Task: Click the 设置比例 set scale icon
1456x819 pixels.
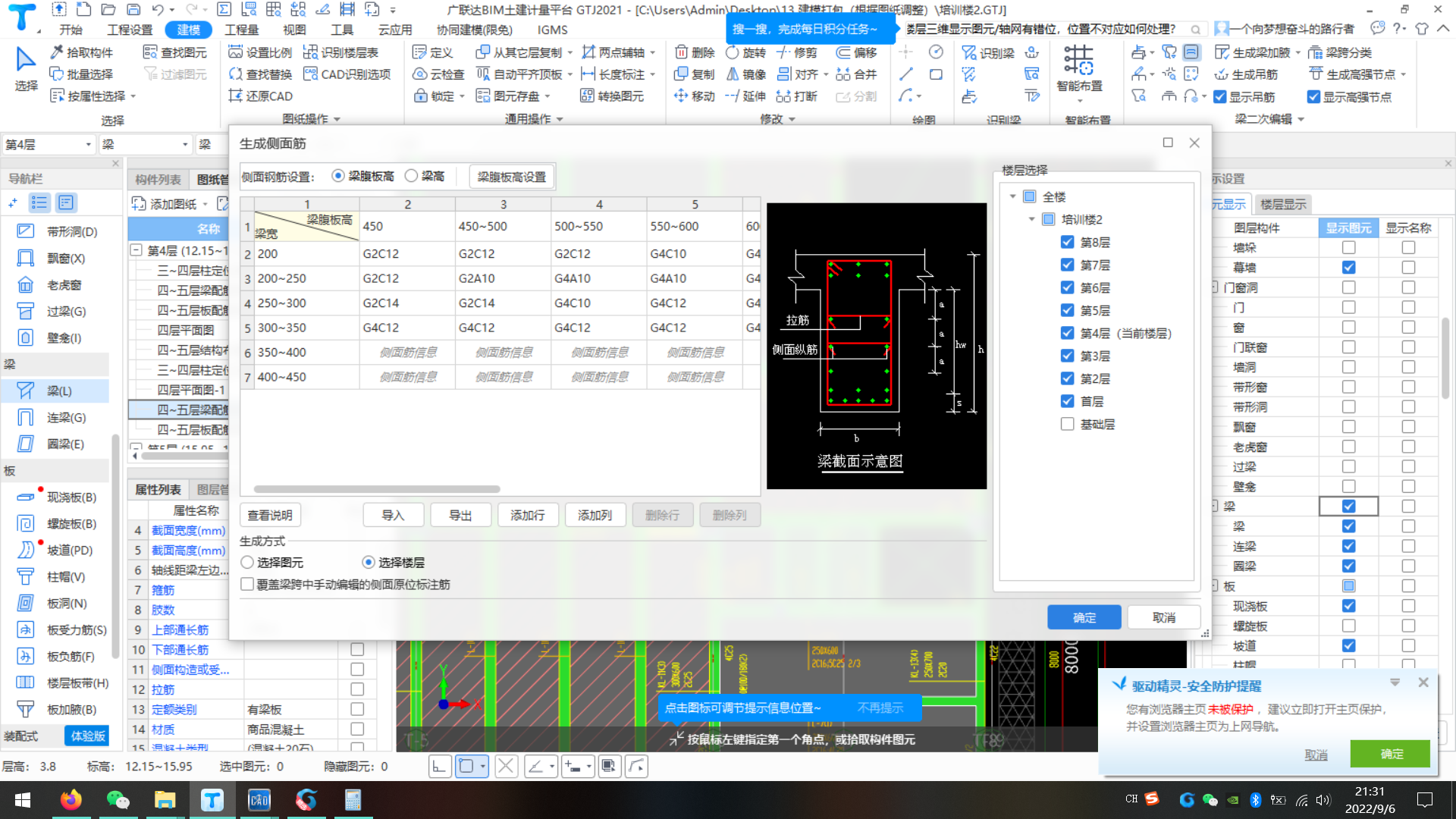Action: (236, 52)
